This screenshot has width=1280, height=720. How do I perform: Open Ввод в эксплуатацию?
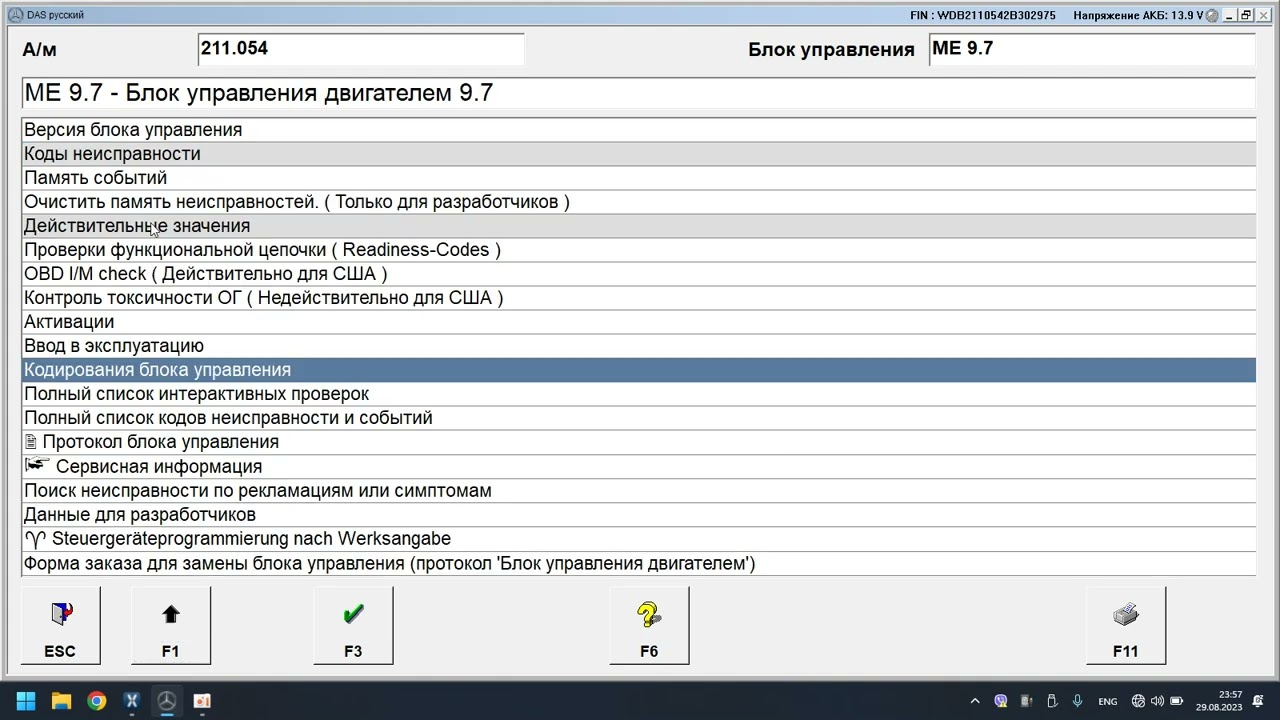coord(639,346)
